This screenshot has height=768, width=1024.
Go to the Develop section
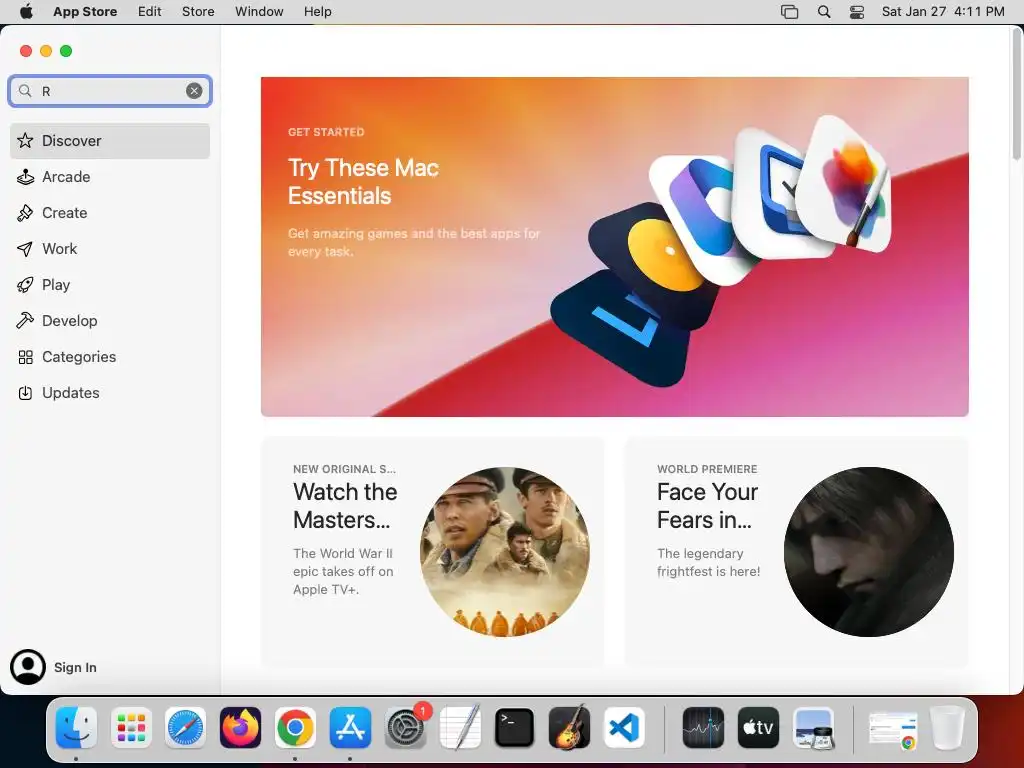pos(110,321)
